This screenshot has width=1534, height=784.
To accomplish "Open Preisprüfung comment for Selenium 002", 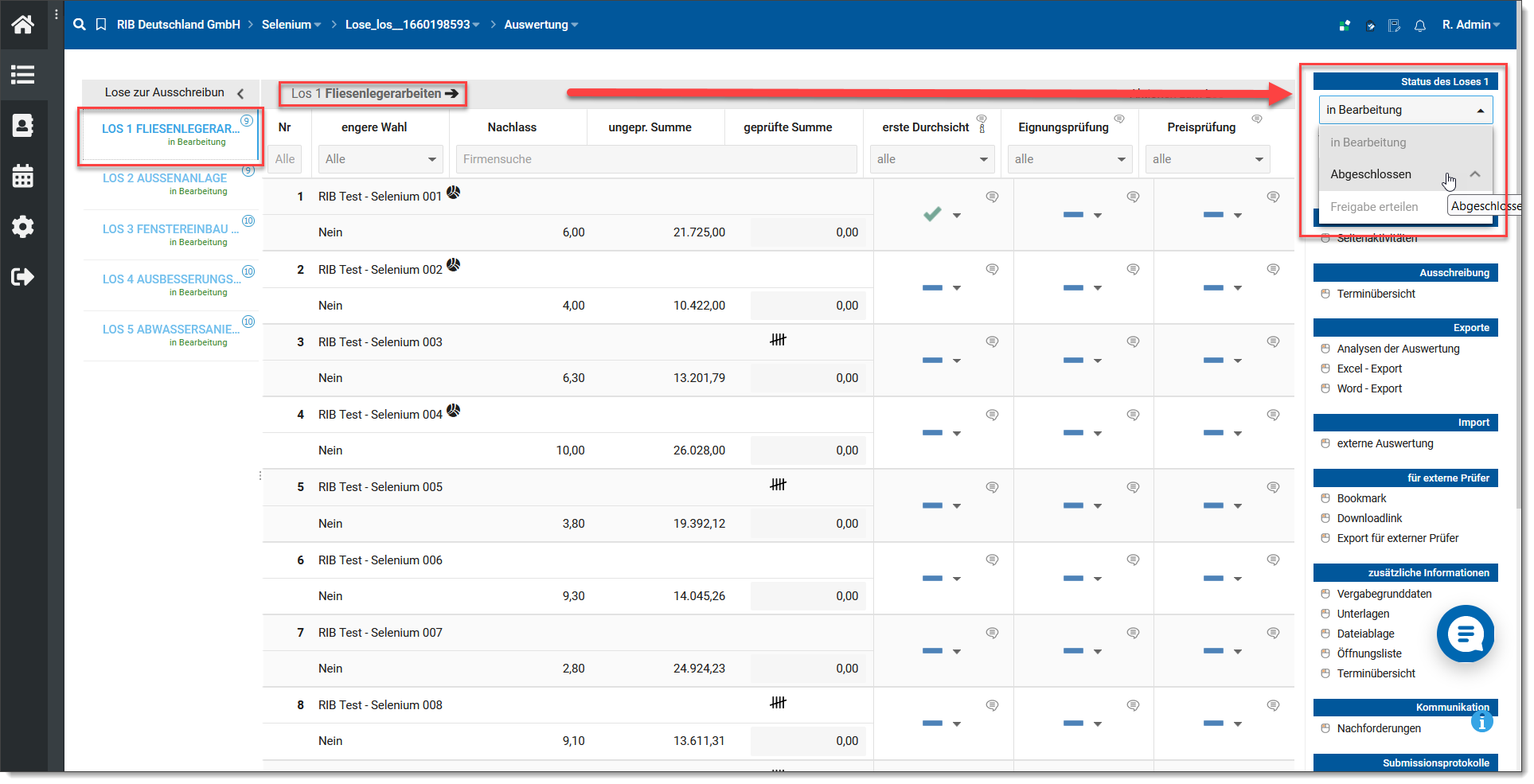I will (x=1273, y=269).
